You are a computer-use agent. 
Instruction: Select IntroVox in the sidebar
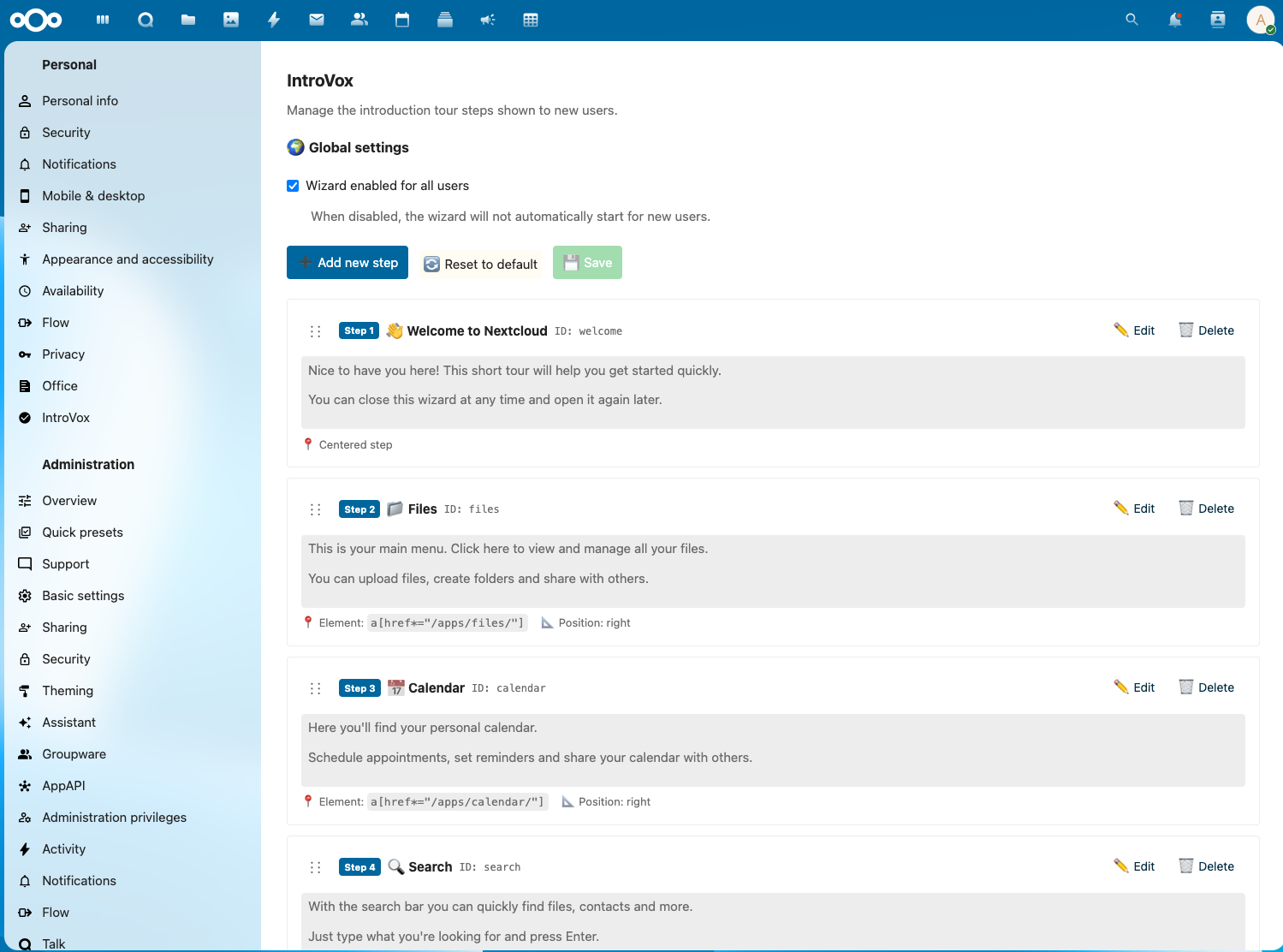point(133,418)
